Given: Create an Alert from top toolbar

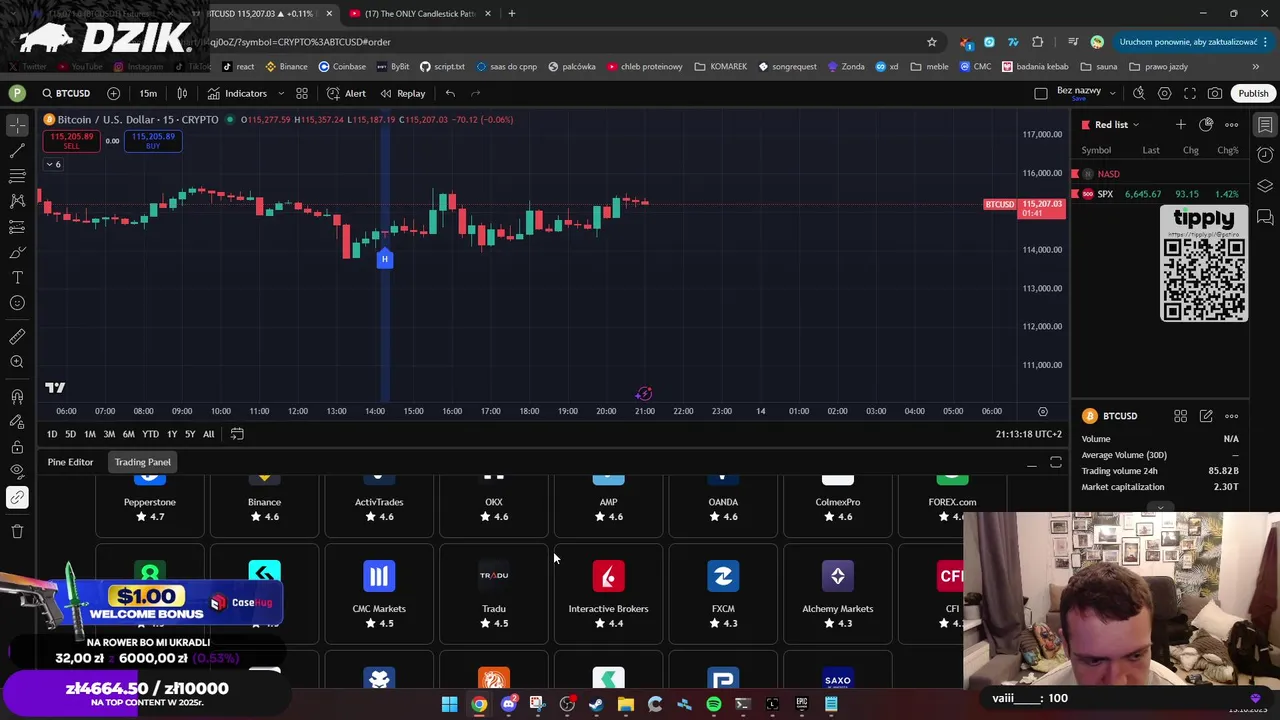Looking at the screenshot, I should 346,93.
